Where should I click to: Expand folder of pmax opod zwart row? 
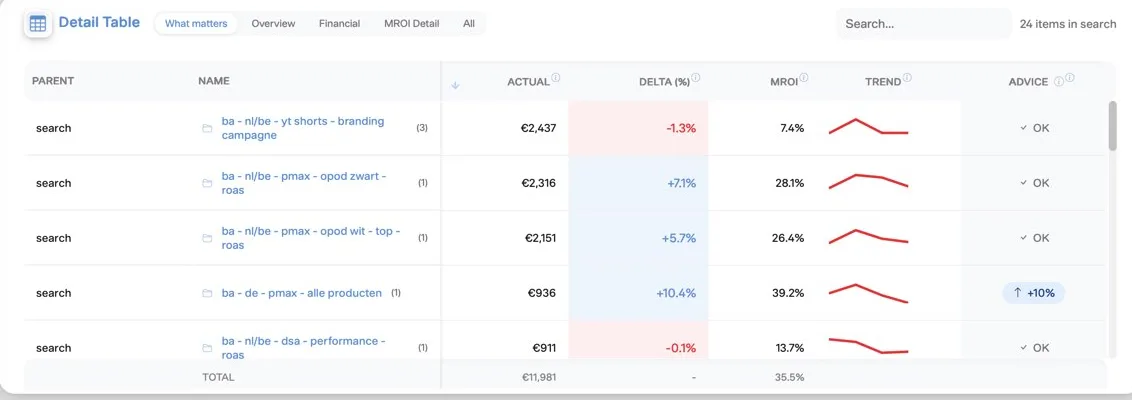[207, 183]
